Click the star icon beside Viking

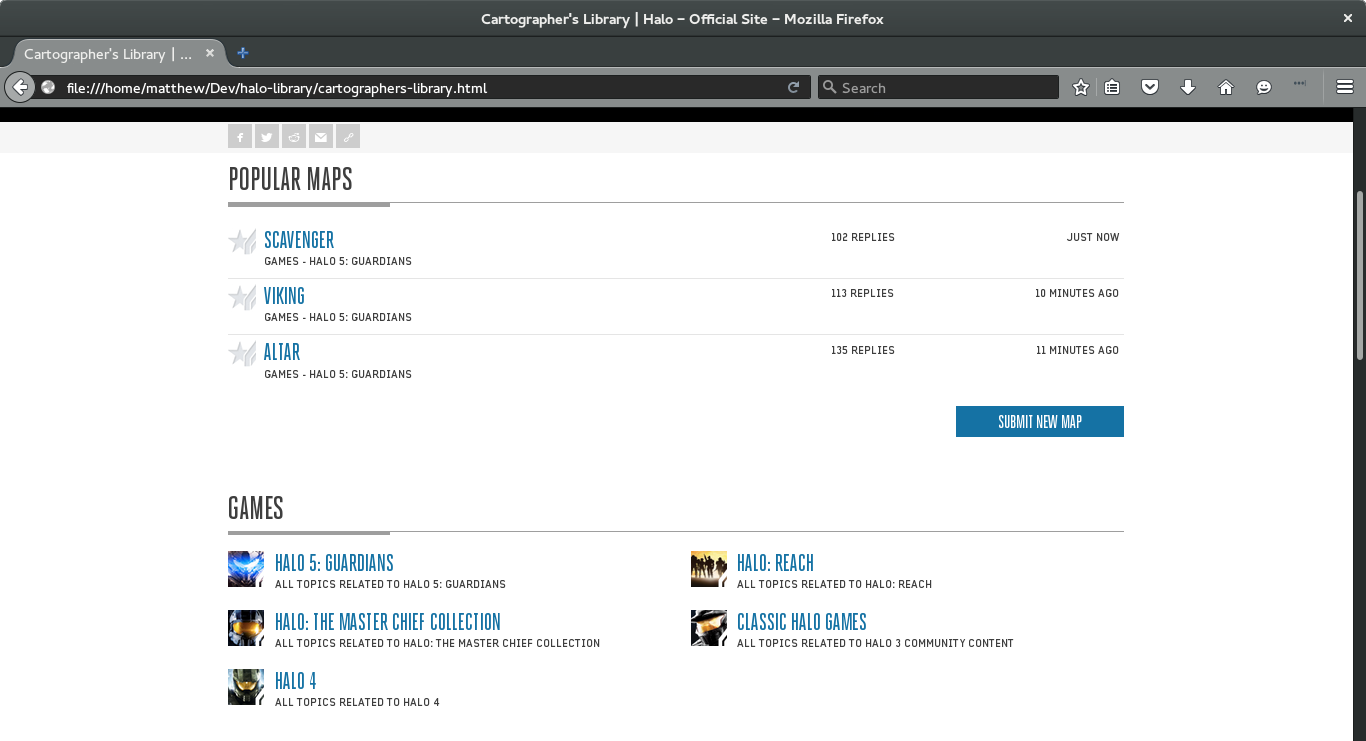(x=242, y=297)
